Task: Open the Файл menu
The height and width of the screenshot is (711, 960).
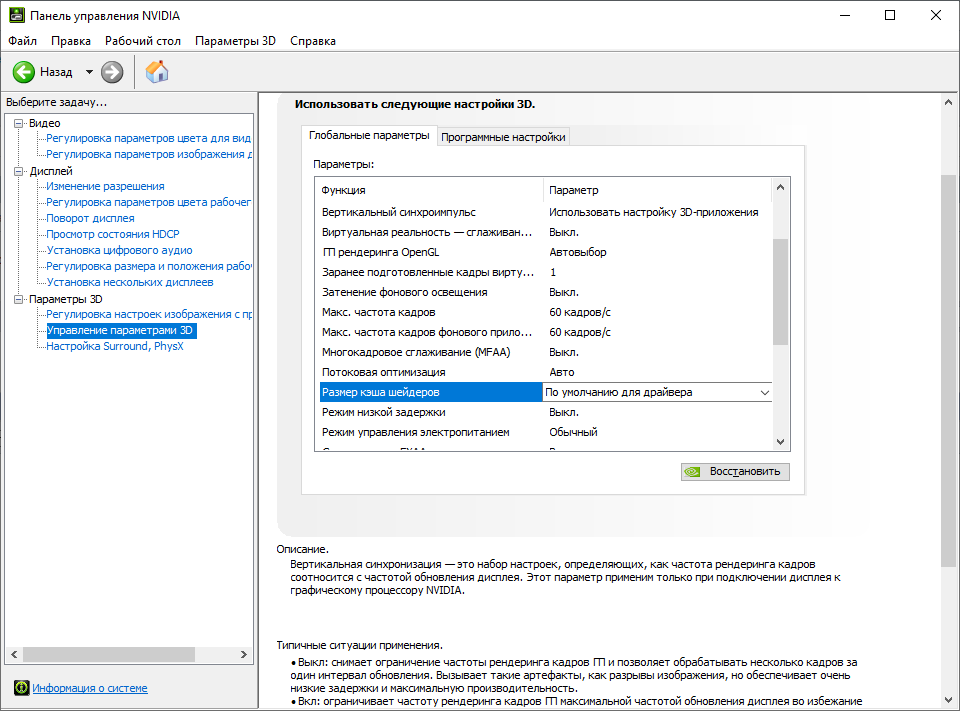Action: [22, 41]
